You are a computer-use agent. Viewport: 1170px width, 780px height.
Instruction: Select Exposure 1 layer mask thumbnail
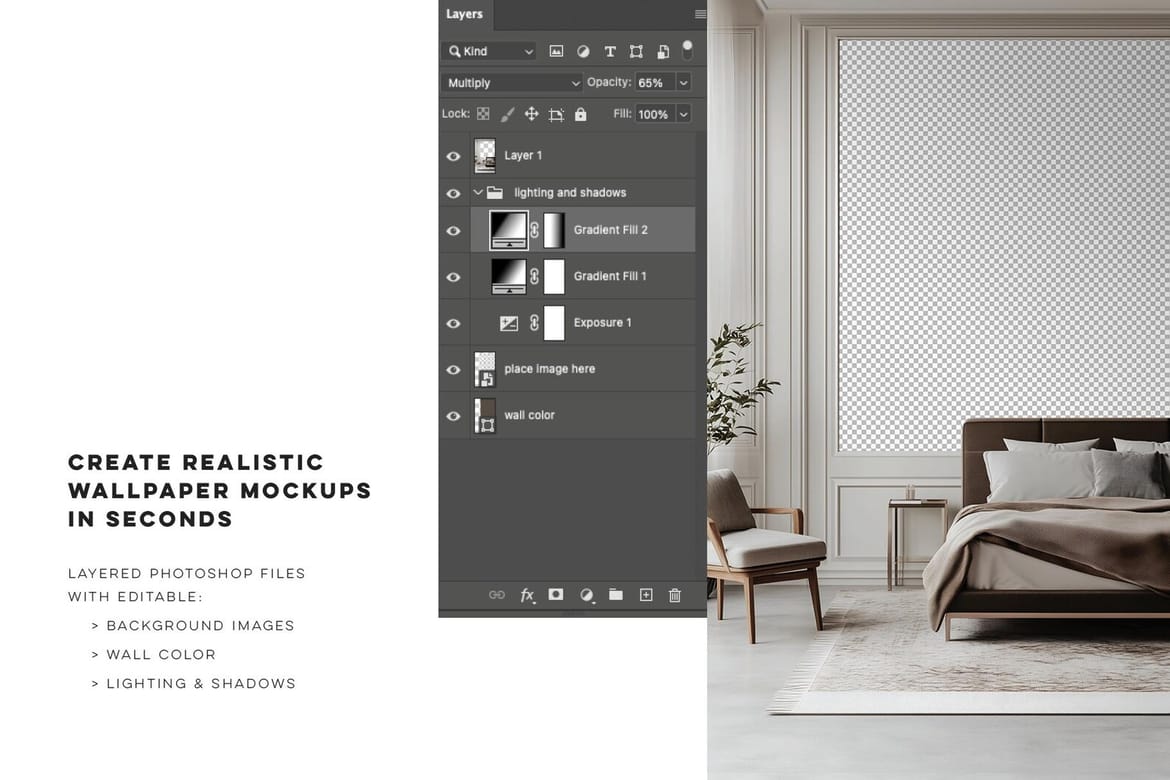[554, 322]
